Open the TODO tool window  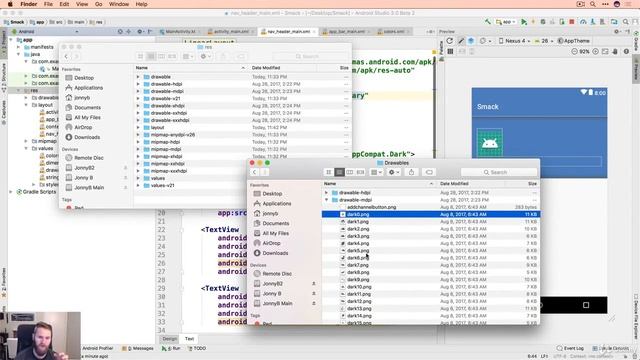tap(197, 349)
